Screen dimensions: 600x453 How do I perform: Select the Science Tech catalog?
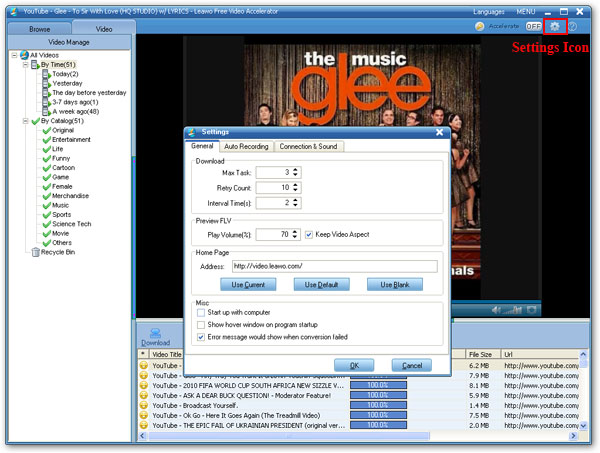(x=72, y=224)
